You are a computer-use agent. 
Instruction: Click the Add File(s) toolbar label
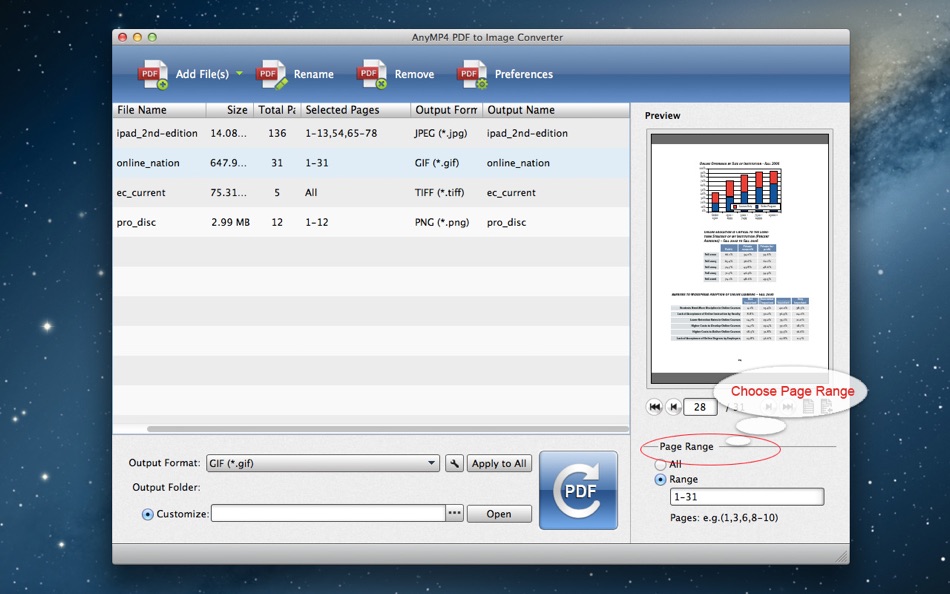(202, 74)
